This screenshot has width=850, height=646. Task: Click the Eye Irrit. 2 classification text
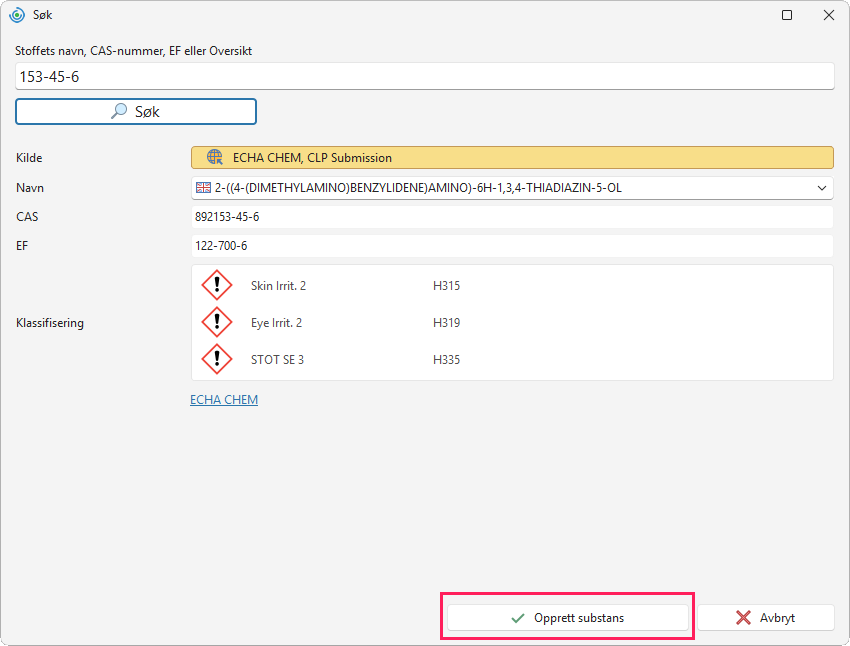pyautogui.click(x=276, y=322)
